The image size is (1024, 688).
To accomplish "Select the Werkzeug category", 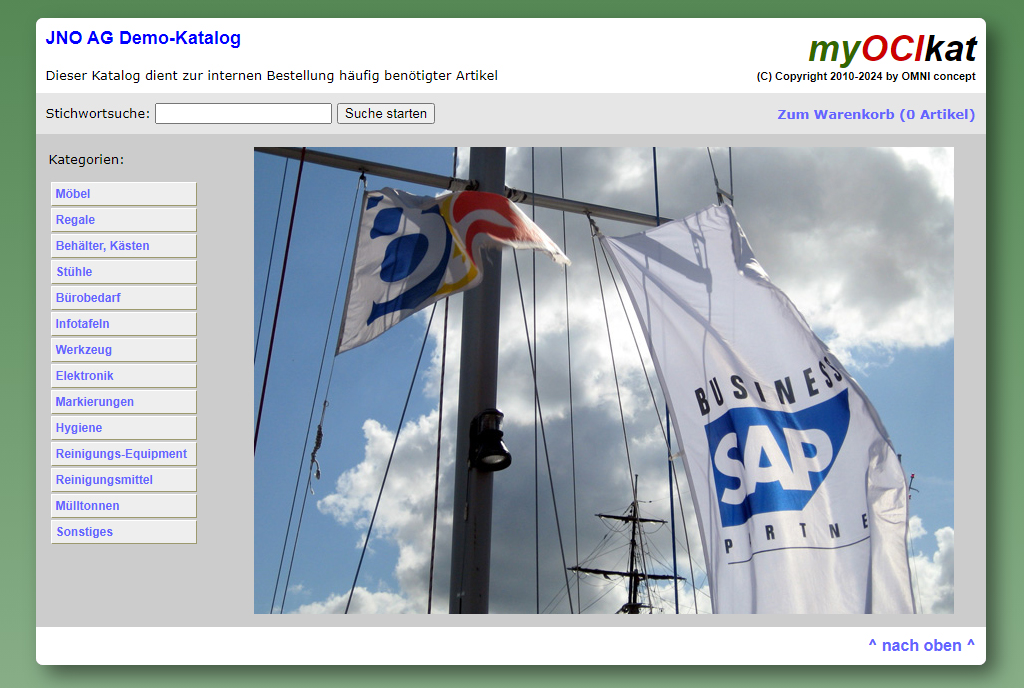I will [123, 350].
